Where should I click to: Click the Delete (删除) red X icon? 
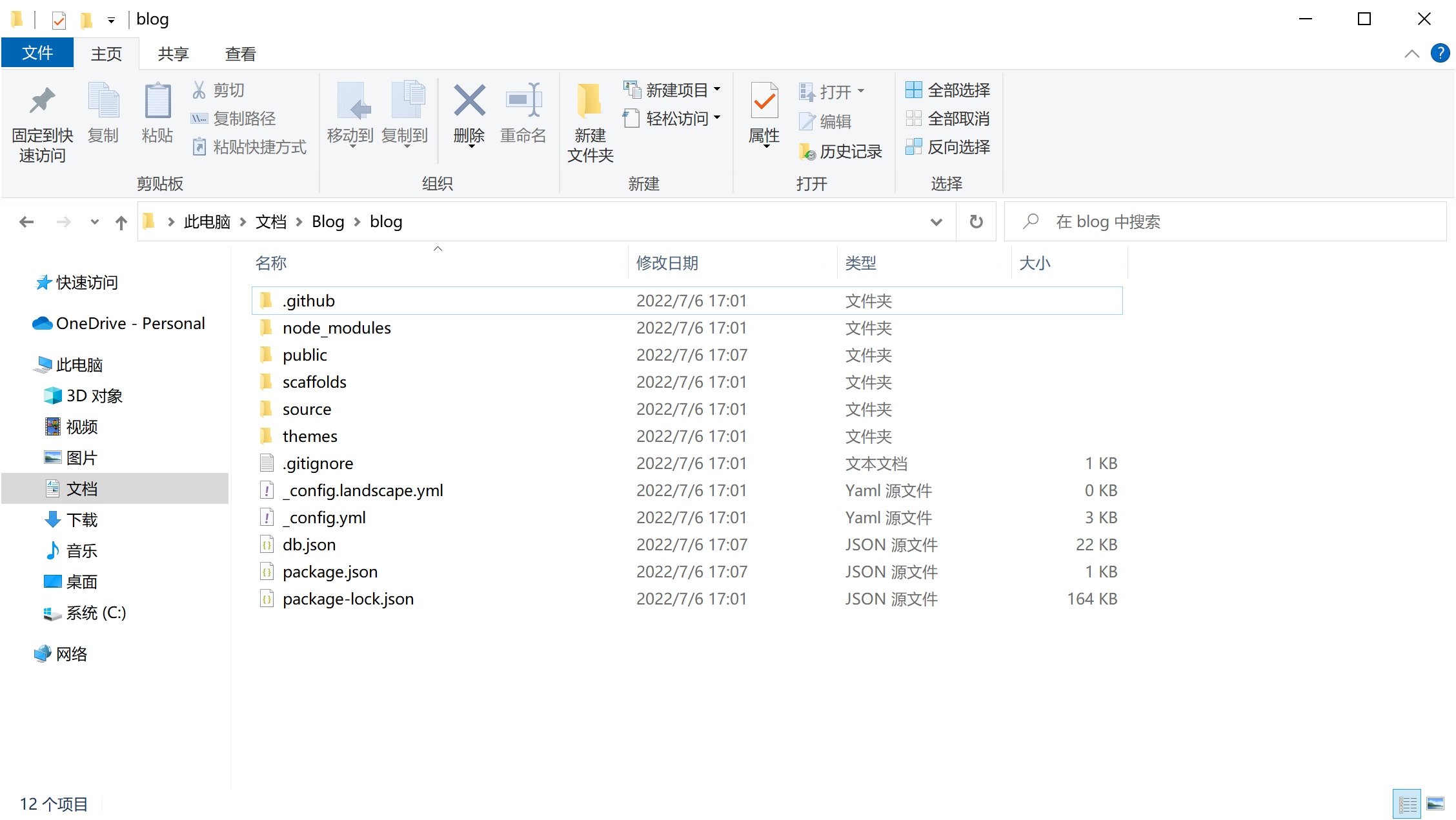(x=469, y=102)
